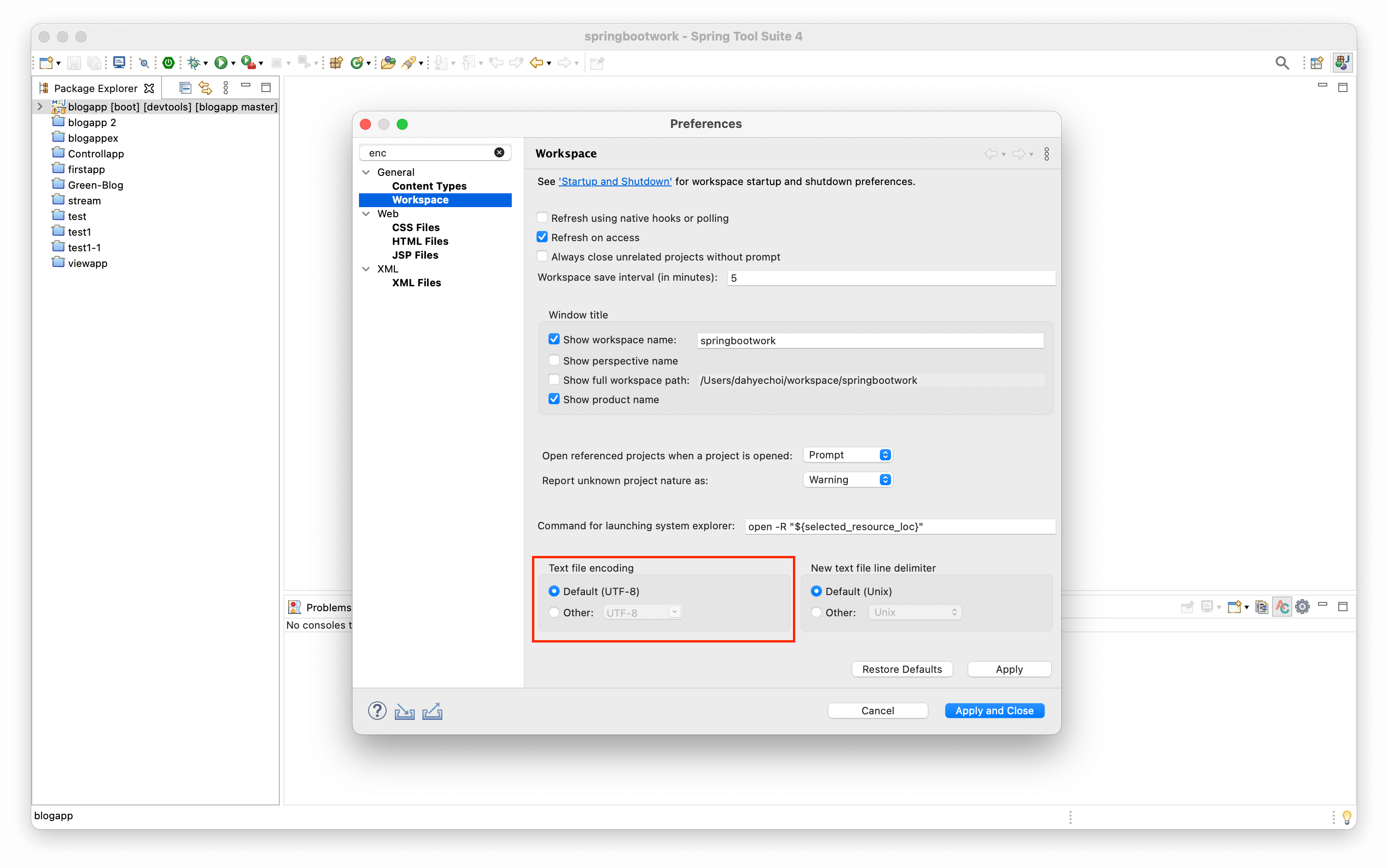Viewport: 1388px width, 868px height.
Task: Select Content Types preference page
Action: pyautogui.click(x=429, y=186)
